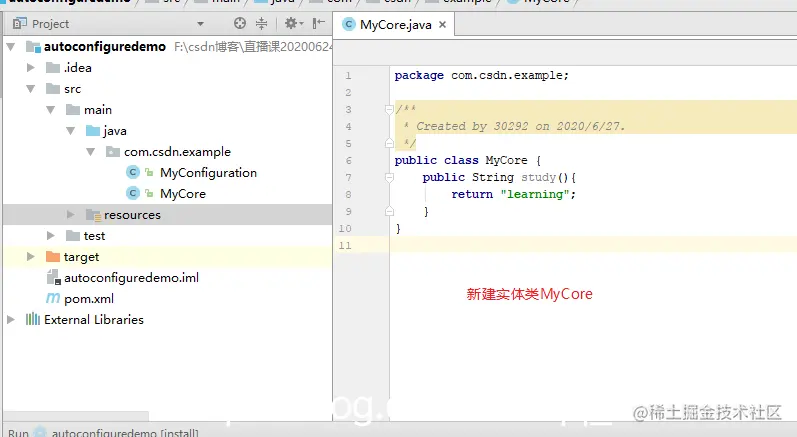Collapse the main folder
This screenshot has width=797, height=437.
[x=50, y=110]
